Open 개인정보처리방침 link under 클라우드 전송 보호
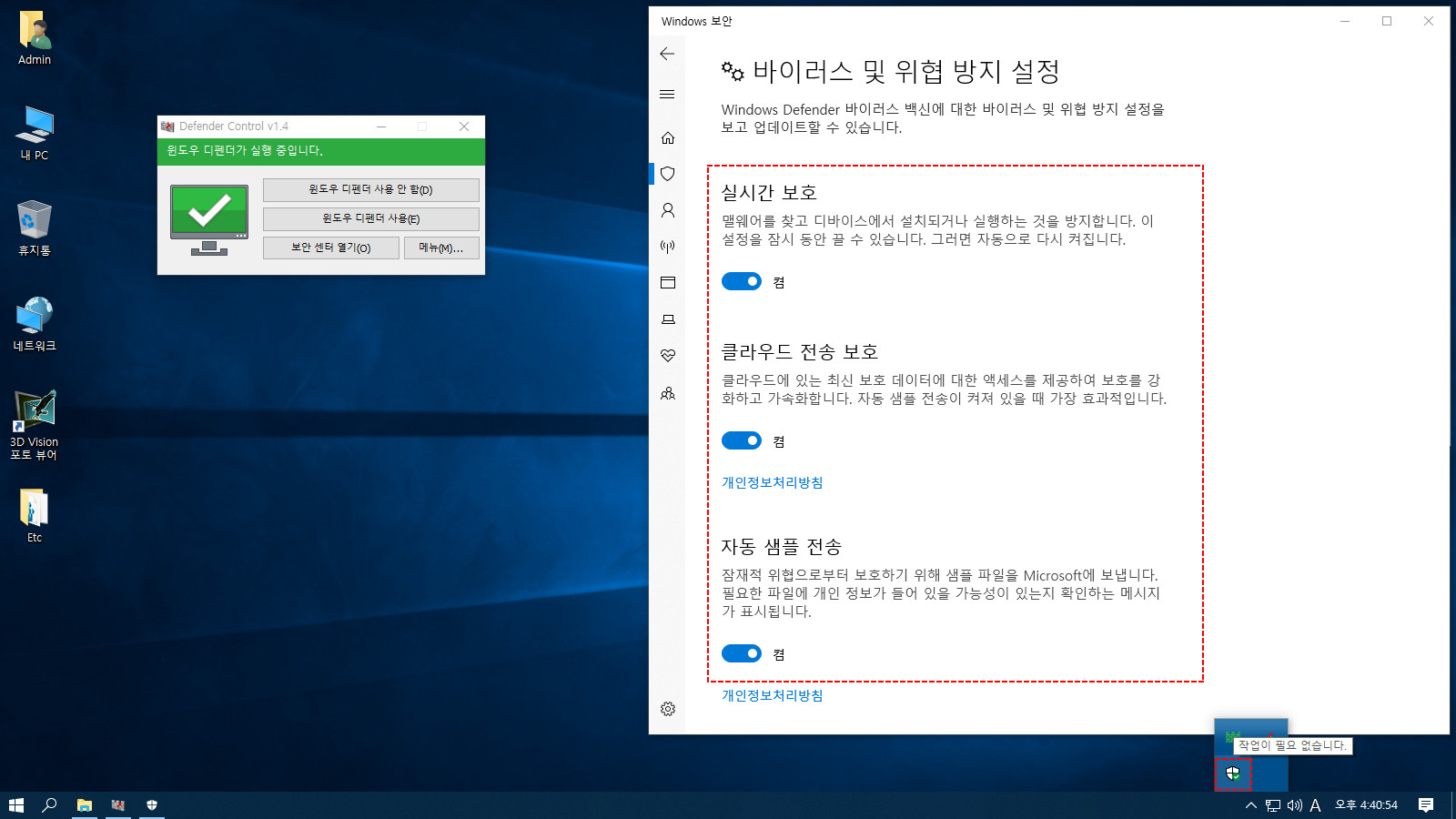This screenshot has width=1456, height=819. point(772,482)
